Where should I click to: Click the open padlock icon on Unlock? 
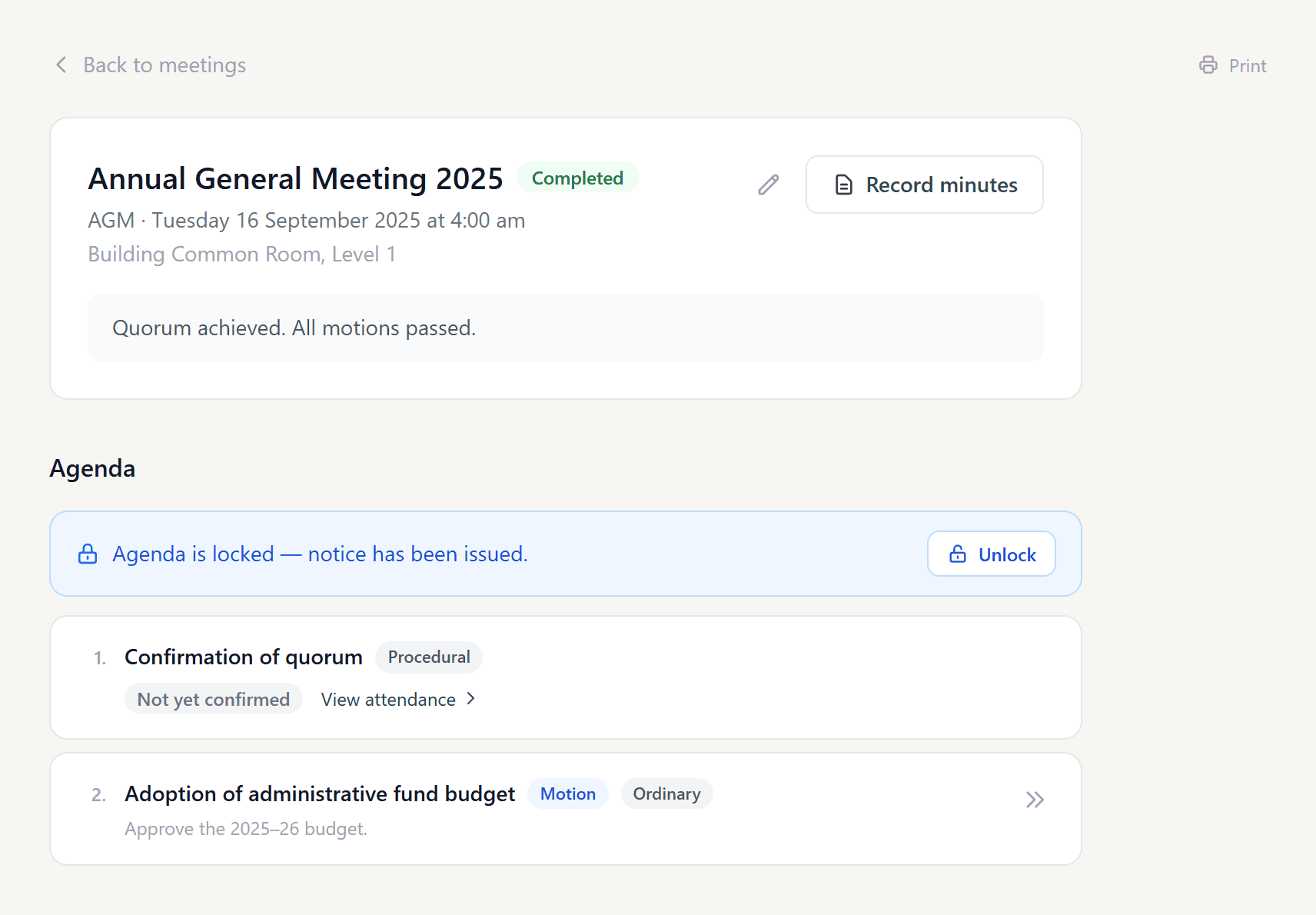pos(958,554)
